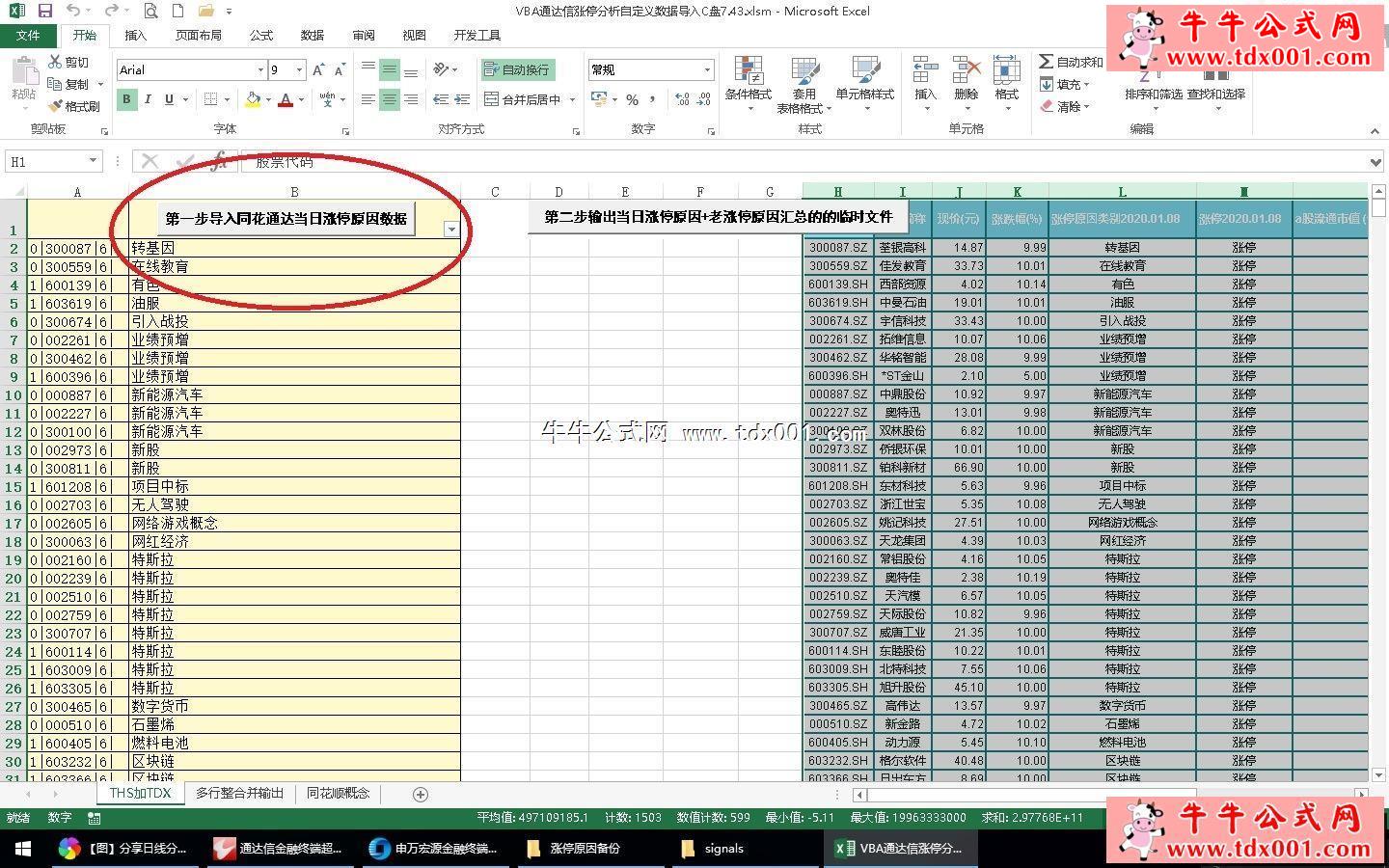Create new blank workbook icon
Image resolution: width=1389 pixels, height=868 pixels.
(x=177, y=11)
